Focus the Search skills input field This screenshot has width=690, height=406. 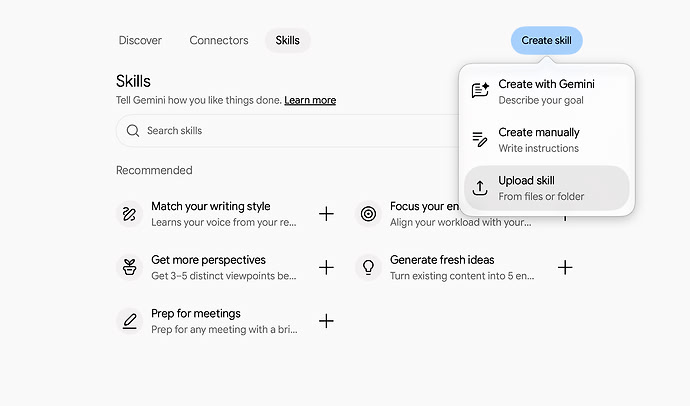click(x=288, y=131)
